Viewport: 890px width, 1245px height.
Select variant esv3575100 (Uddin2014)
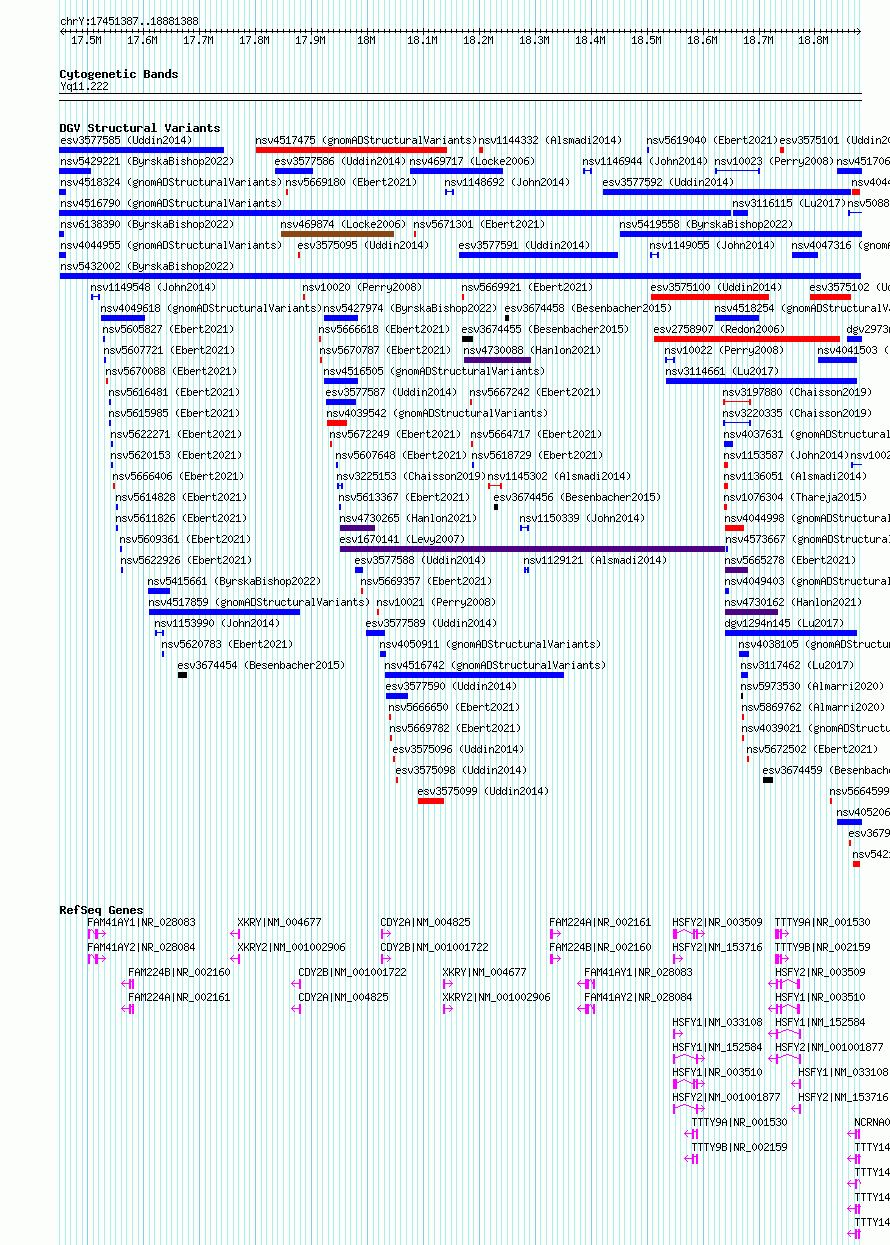pyautogui.click(x=716, y=287)
